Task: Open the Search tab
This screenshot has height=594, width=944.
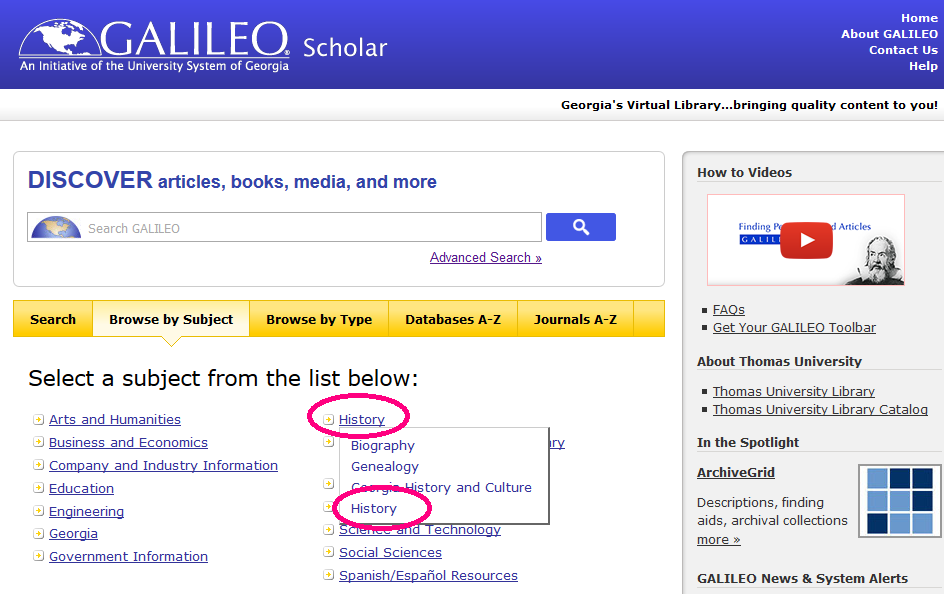Action: tap(53, 319)
